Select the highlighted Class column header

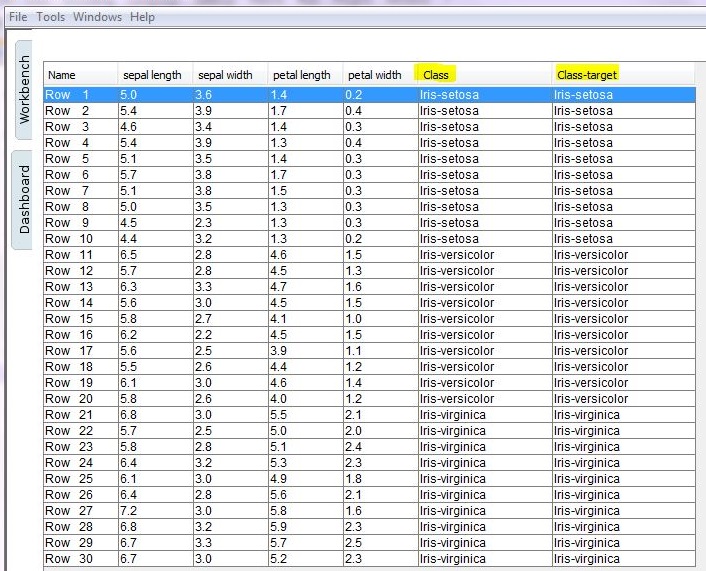(x=436, y=75)
